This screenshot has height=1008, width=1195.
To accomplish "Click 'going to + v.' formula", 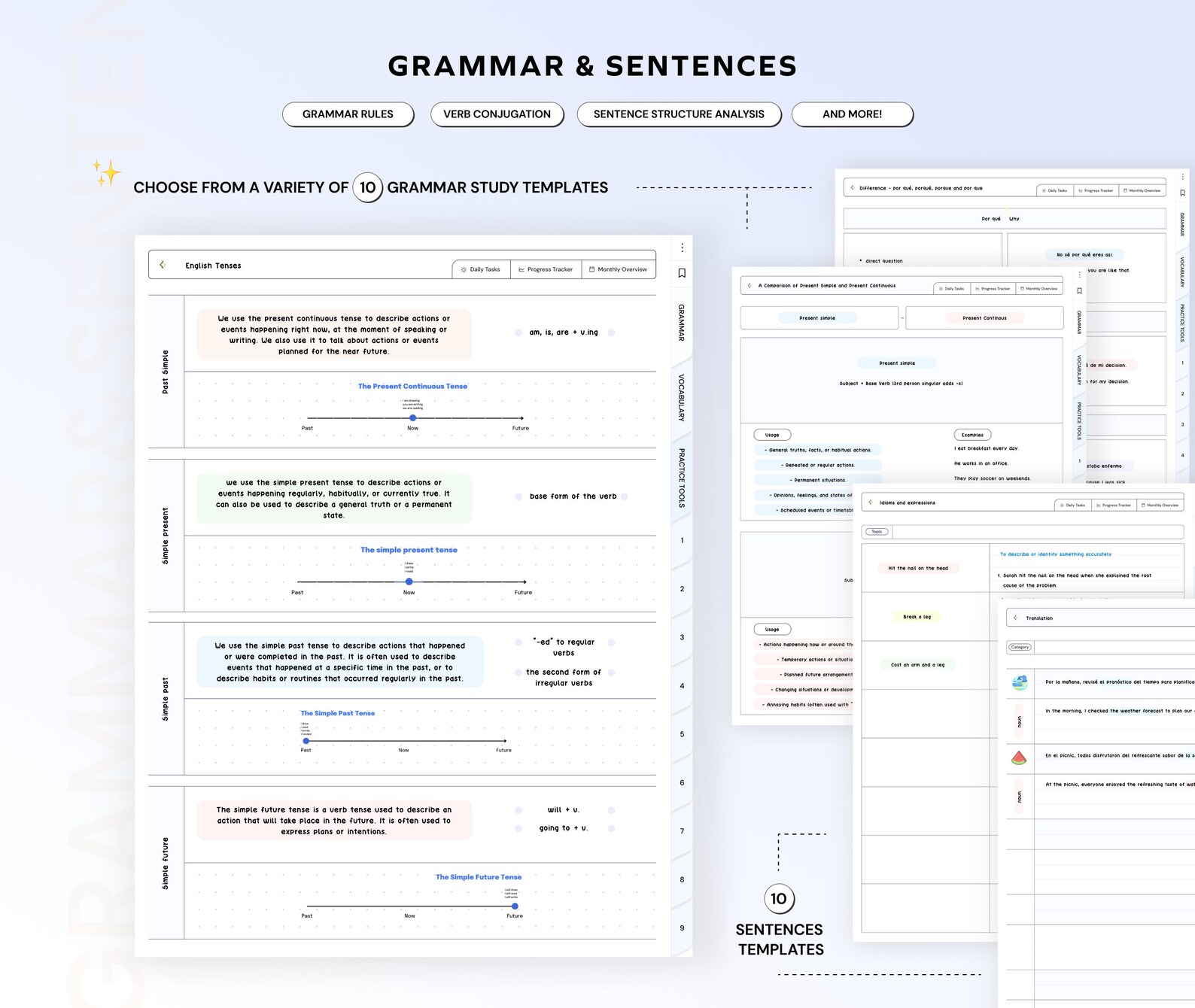I will (x=564, y=828).
